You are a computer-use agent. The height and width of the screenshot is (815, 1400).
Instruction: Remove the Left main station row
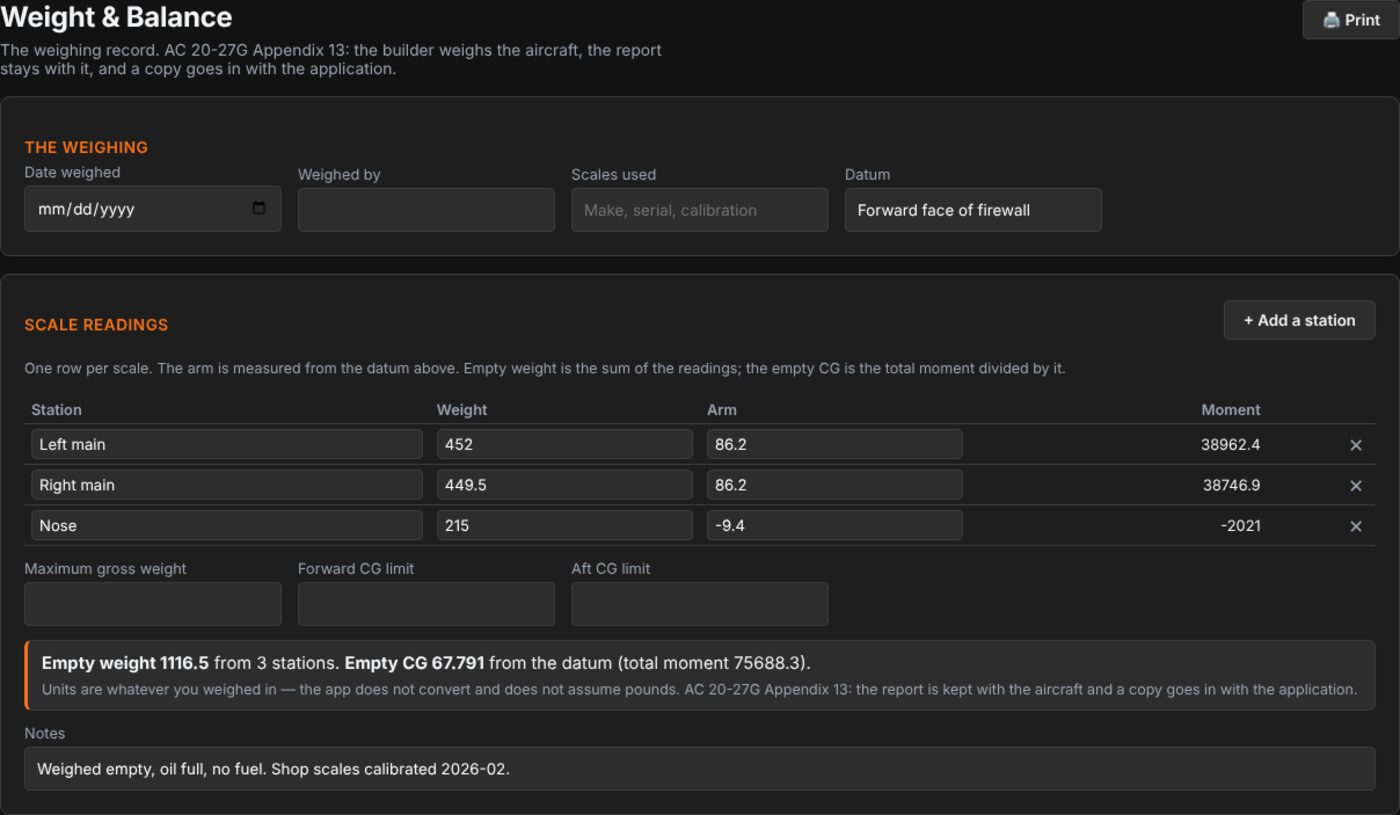1356,445
